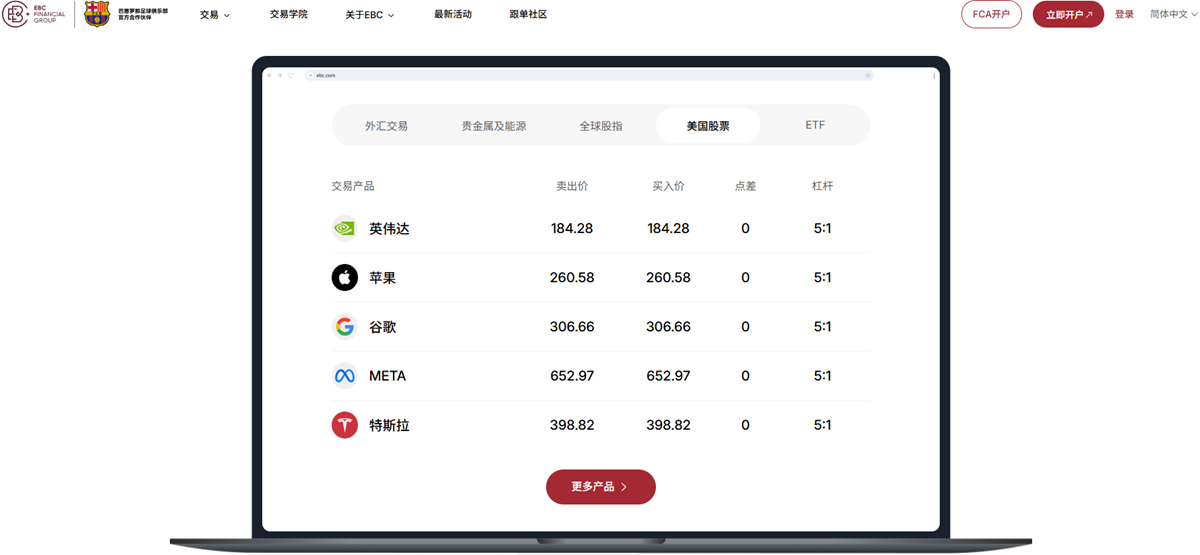
Task: Click the 买入价 column header
Action: 668,186
